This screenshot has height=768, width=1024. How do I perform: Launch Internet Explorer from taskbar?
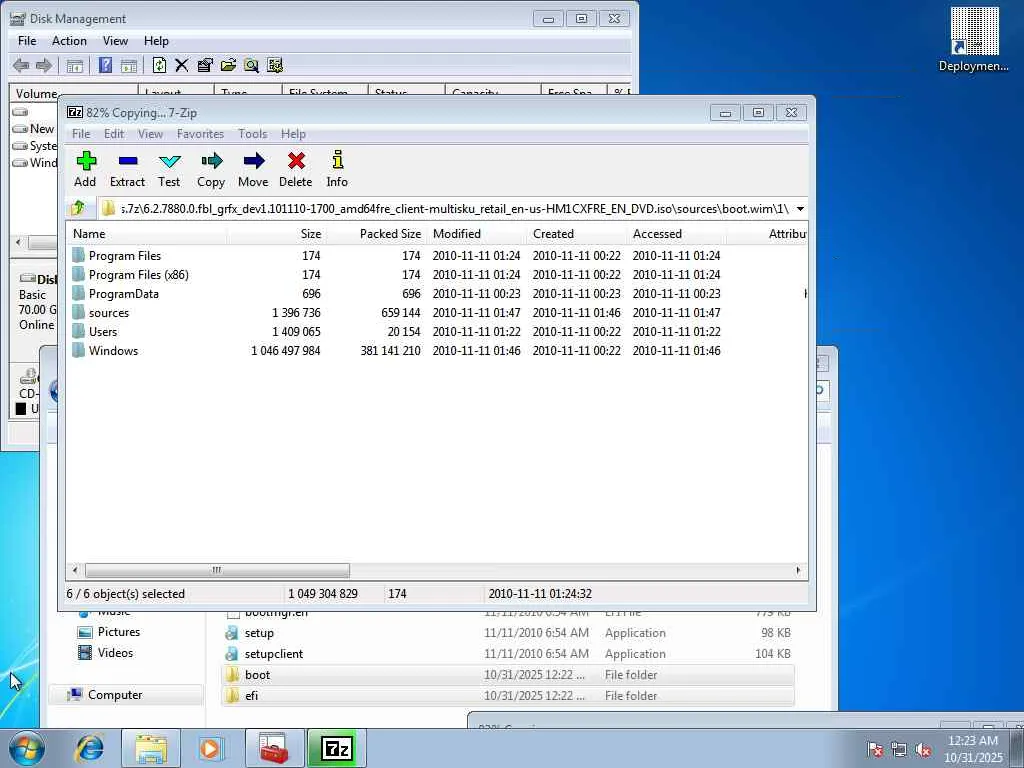pos(89,748)
